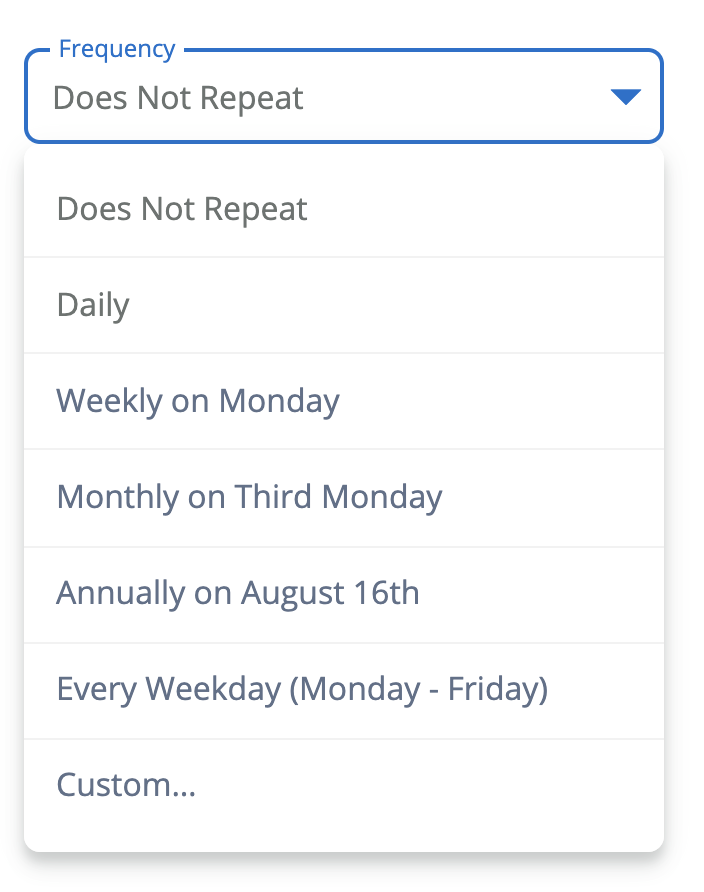704x892 pixels.
Task: Choose Daily from the frequency list
Action: (93, 305)
